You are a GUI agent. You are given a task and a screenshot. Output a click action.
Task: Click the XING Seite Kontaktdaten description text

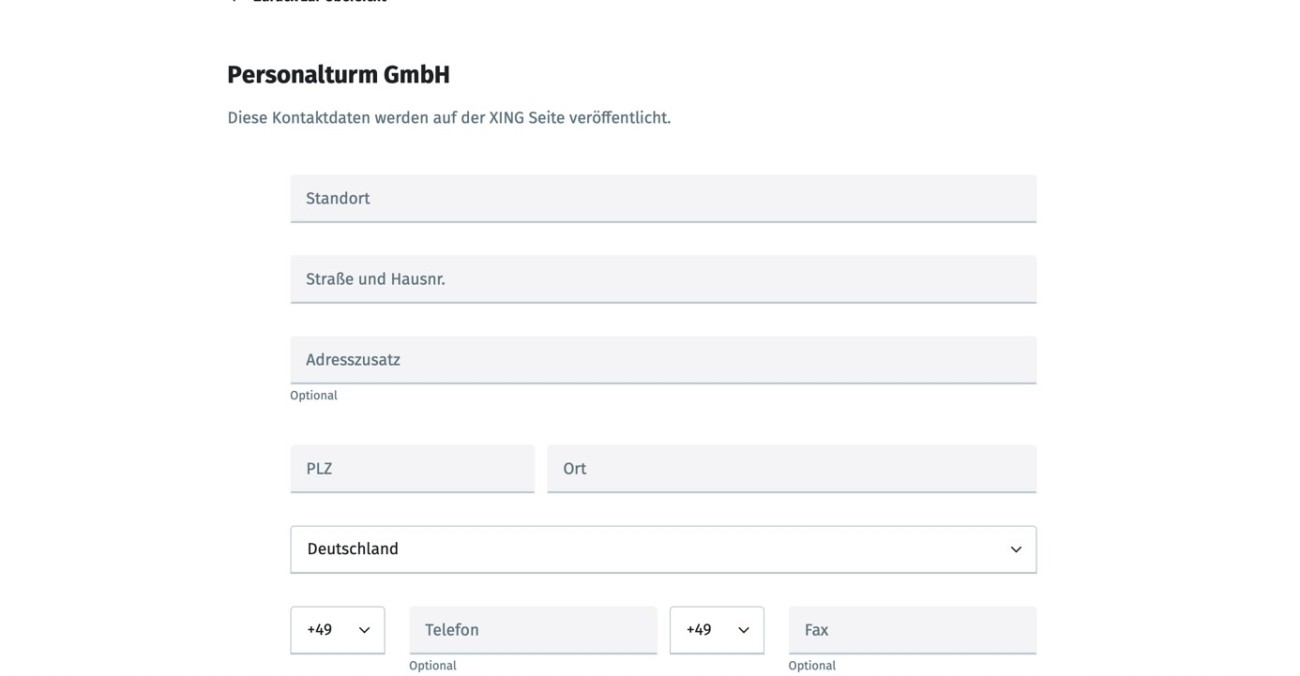448,118
